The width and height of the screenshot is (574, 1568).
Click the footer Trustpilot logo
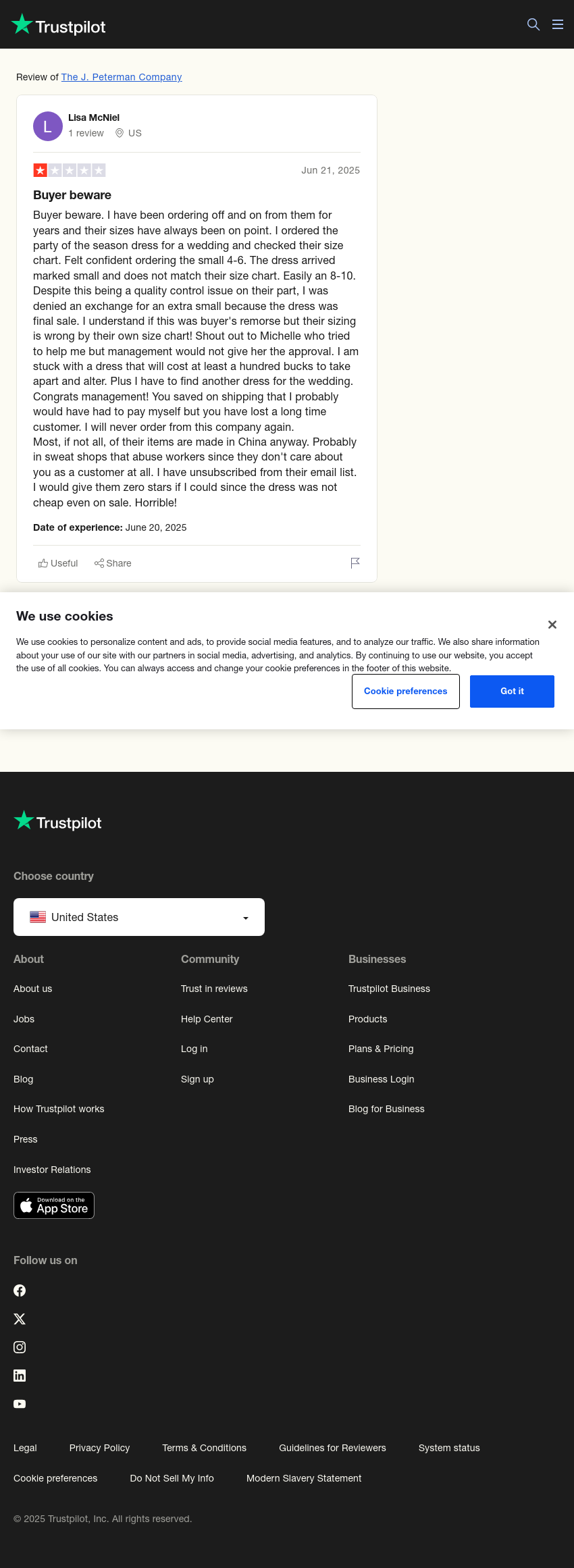click(58, 822)
